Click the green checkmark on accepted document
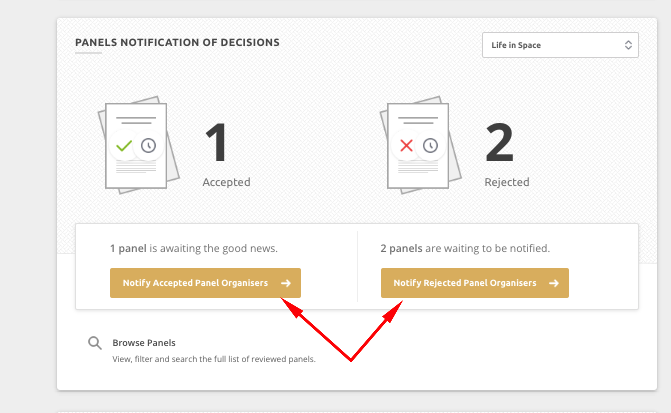Screen dimensions: 671x413 tap(124, 146)
